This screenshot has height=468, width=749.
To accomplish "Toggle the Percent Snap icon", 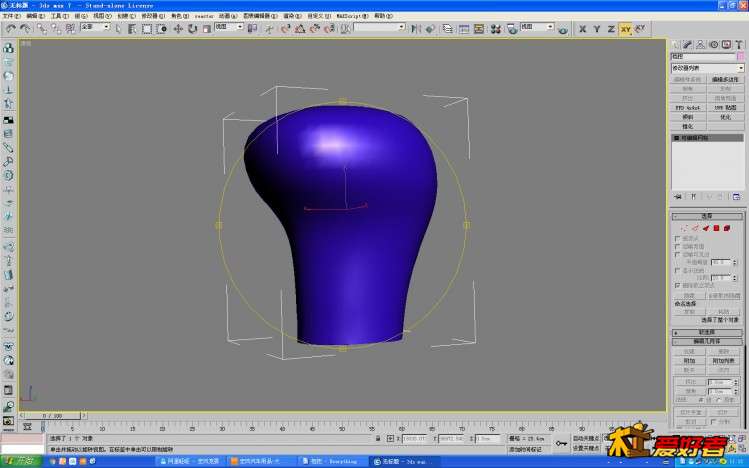I will tap(315, 29).
